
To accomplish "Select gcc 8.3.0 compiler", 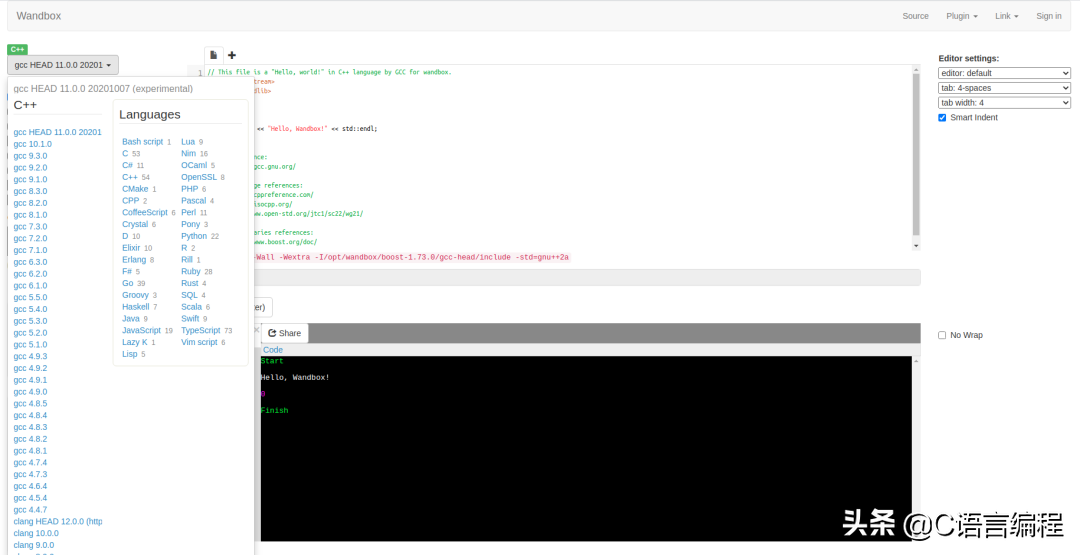I will [30, 191].
